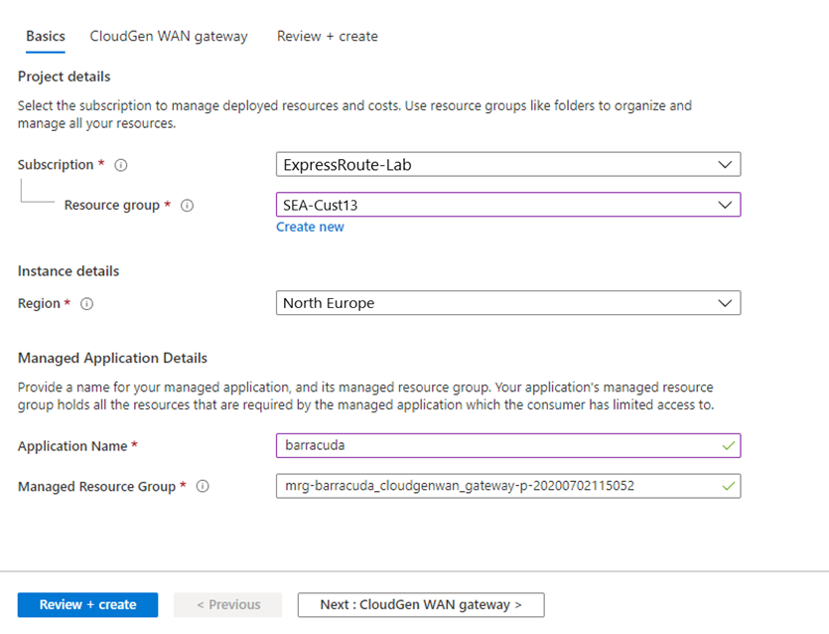The image size is (829, 634).
Task: Switch to the Basics tab
Action: coord(46,36)
